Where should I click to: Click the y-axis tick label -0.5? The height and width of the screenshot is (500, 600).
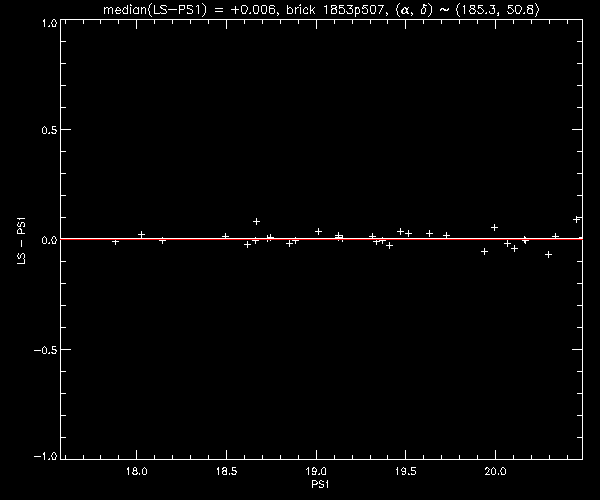click(x=45, y=350)
